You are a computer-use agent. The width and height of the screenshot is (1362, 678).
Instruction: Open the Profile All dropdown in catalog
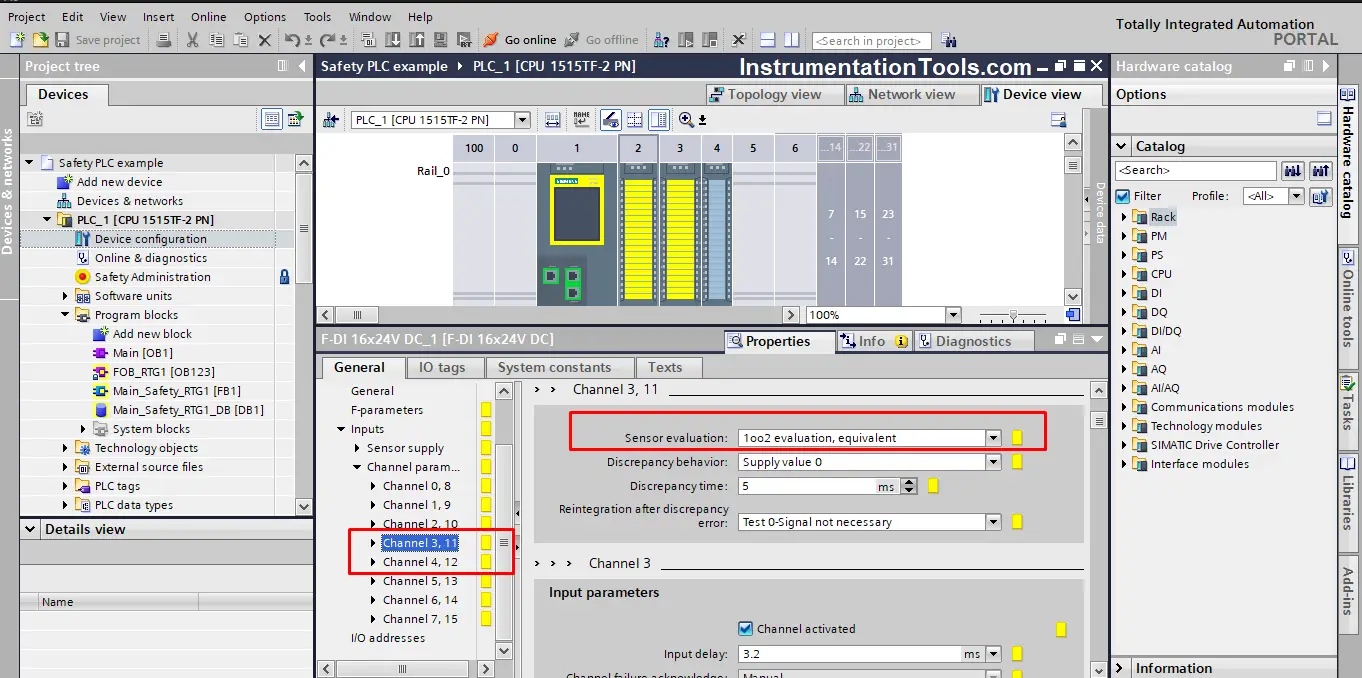tap(1296, 196)
